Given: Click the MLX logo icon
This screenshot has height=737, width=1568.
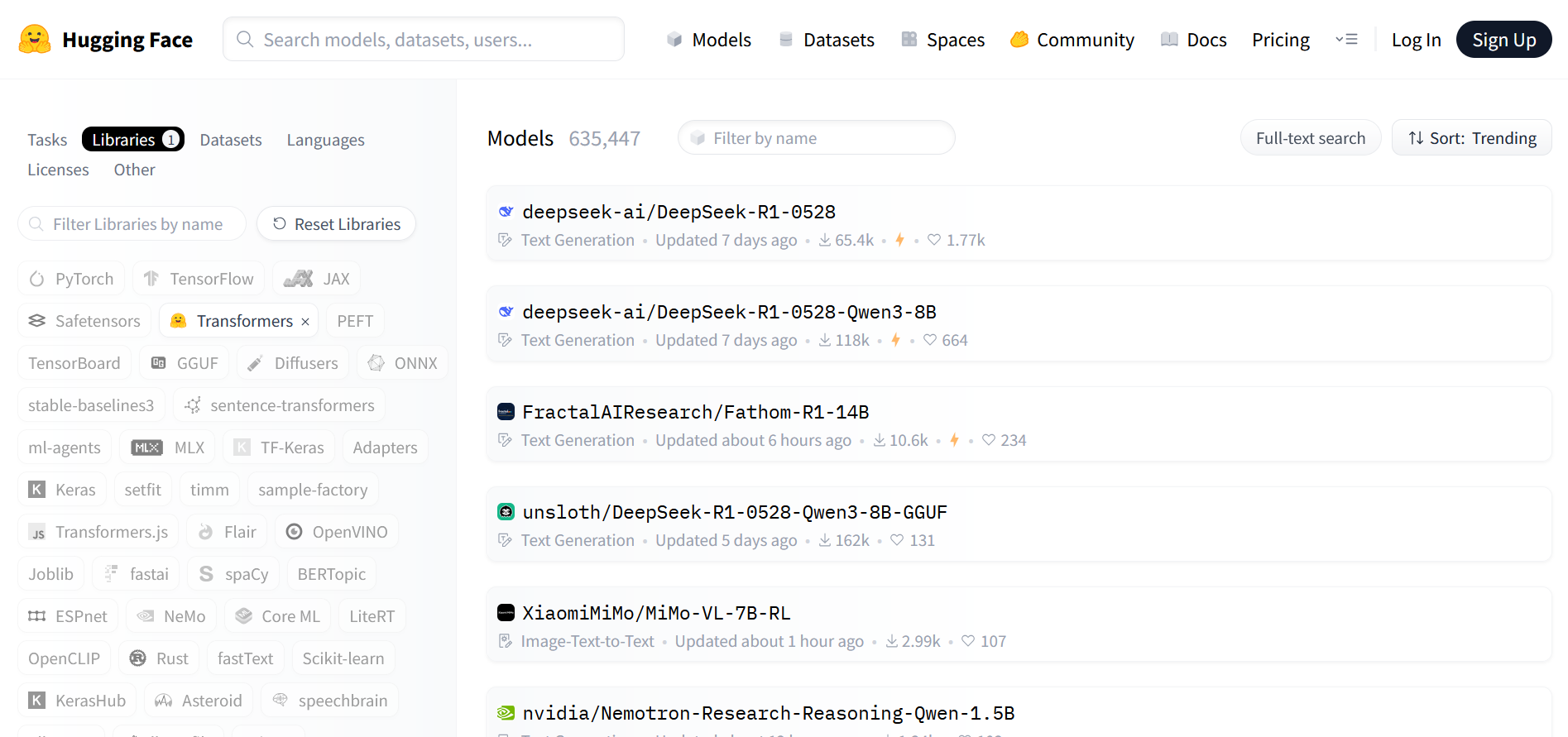Looking at the screenshot, I should pos(147,447).
